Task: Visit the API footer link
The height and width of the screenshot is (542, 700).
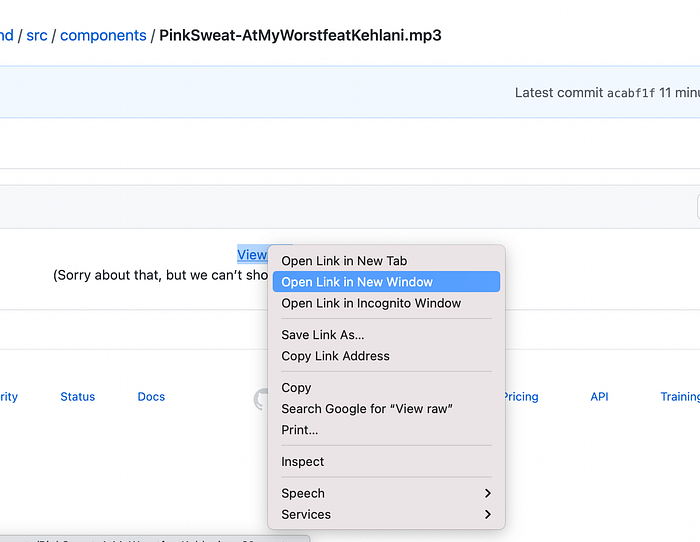Action: [599, 397]
